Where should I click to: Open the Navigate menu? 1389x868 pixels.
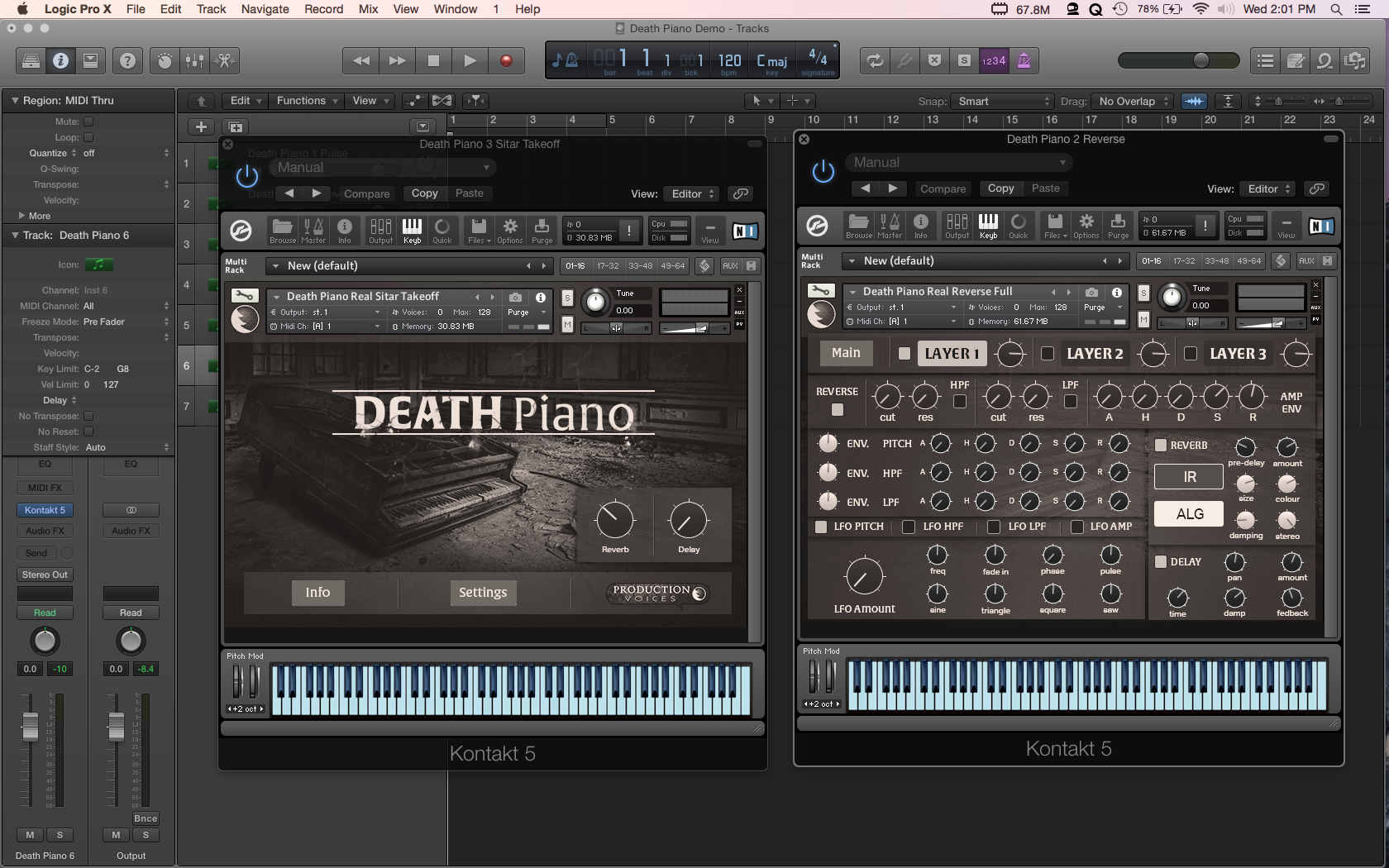click(265, 9)
